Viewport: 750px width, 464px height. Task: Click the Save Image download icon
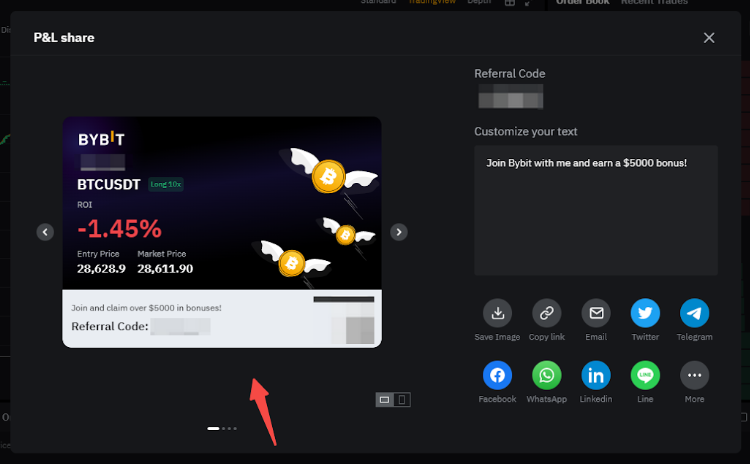click(x=498, y=313)
